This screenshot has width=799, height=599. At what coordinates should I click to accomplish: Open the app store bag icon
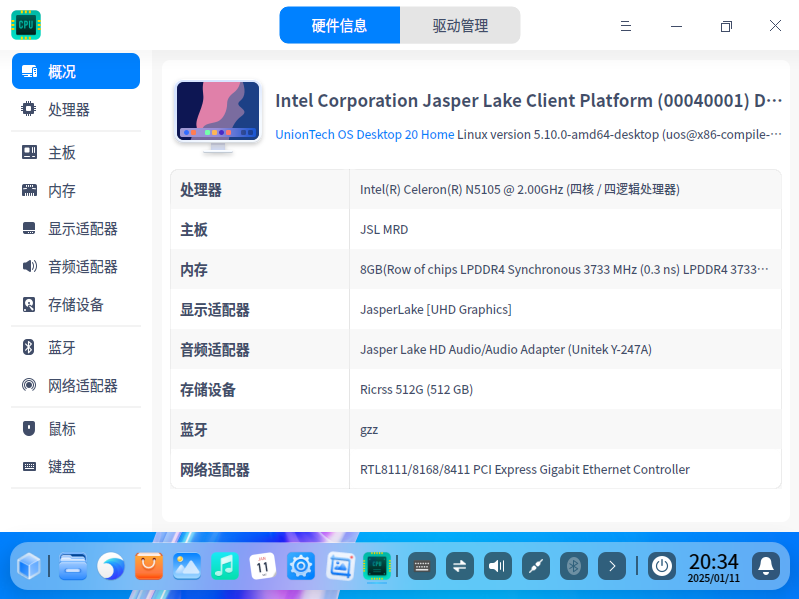[149, 566]
